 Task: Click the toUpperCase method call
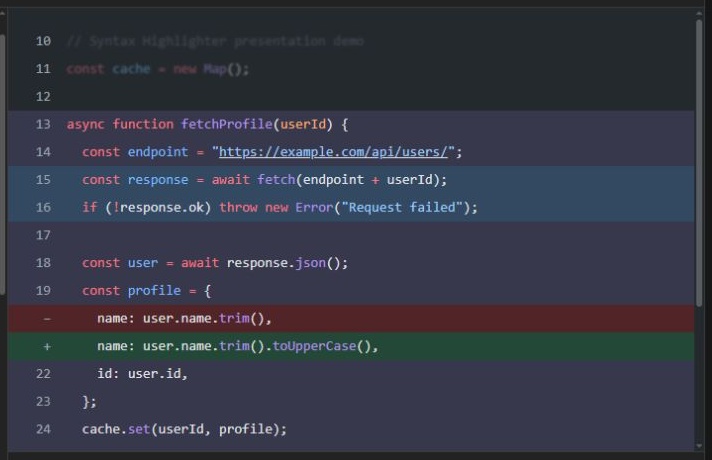tap(314, 346)
